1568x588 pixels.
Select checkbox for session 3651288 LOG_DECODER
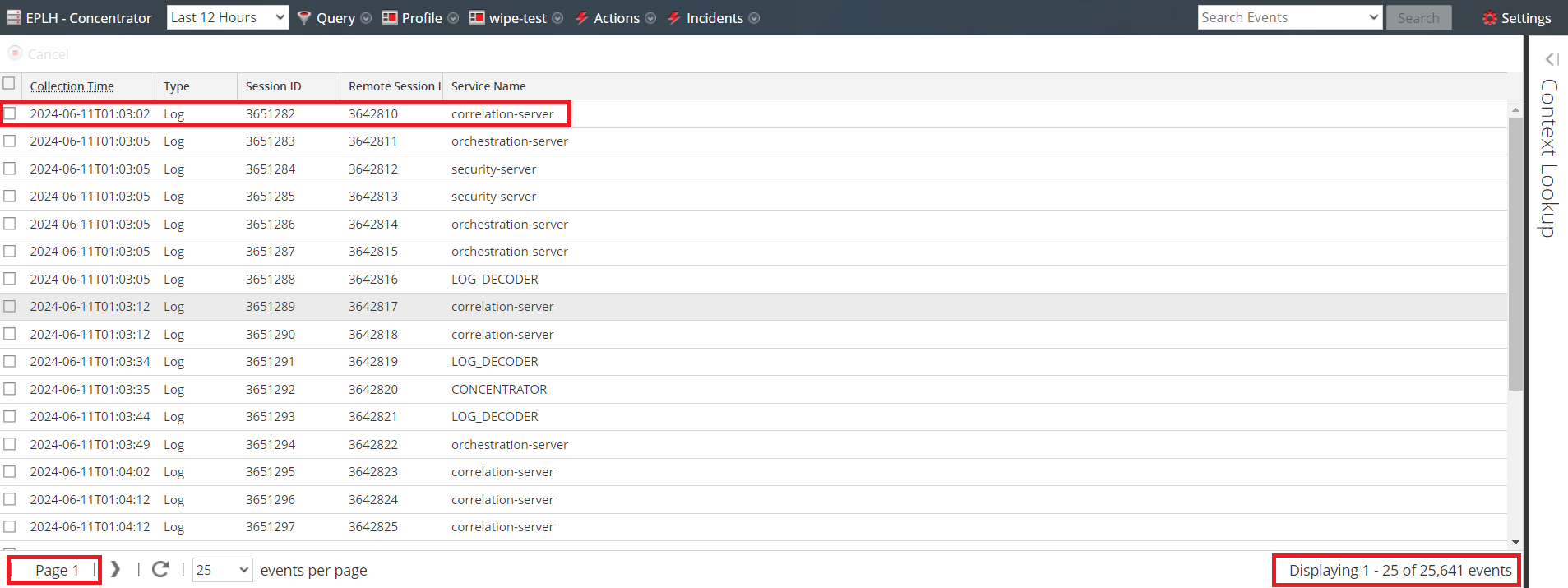pyautogui.click(x=10, y=279)
